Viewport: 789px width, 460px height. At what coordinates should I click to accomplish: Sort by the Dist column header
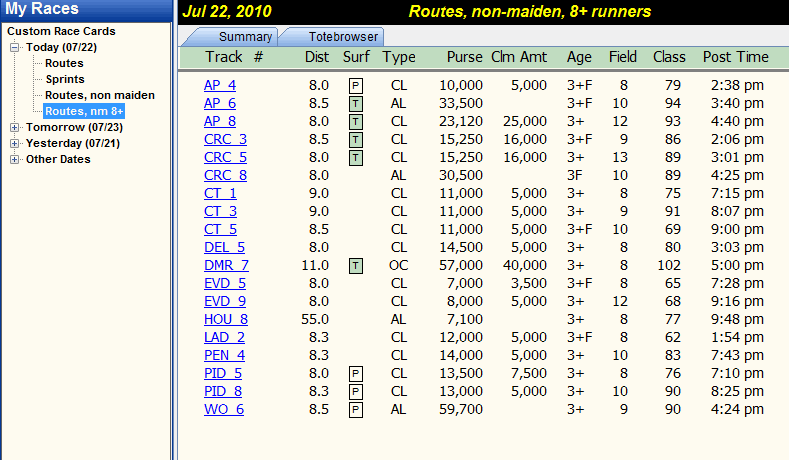coord(317,57)
